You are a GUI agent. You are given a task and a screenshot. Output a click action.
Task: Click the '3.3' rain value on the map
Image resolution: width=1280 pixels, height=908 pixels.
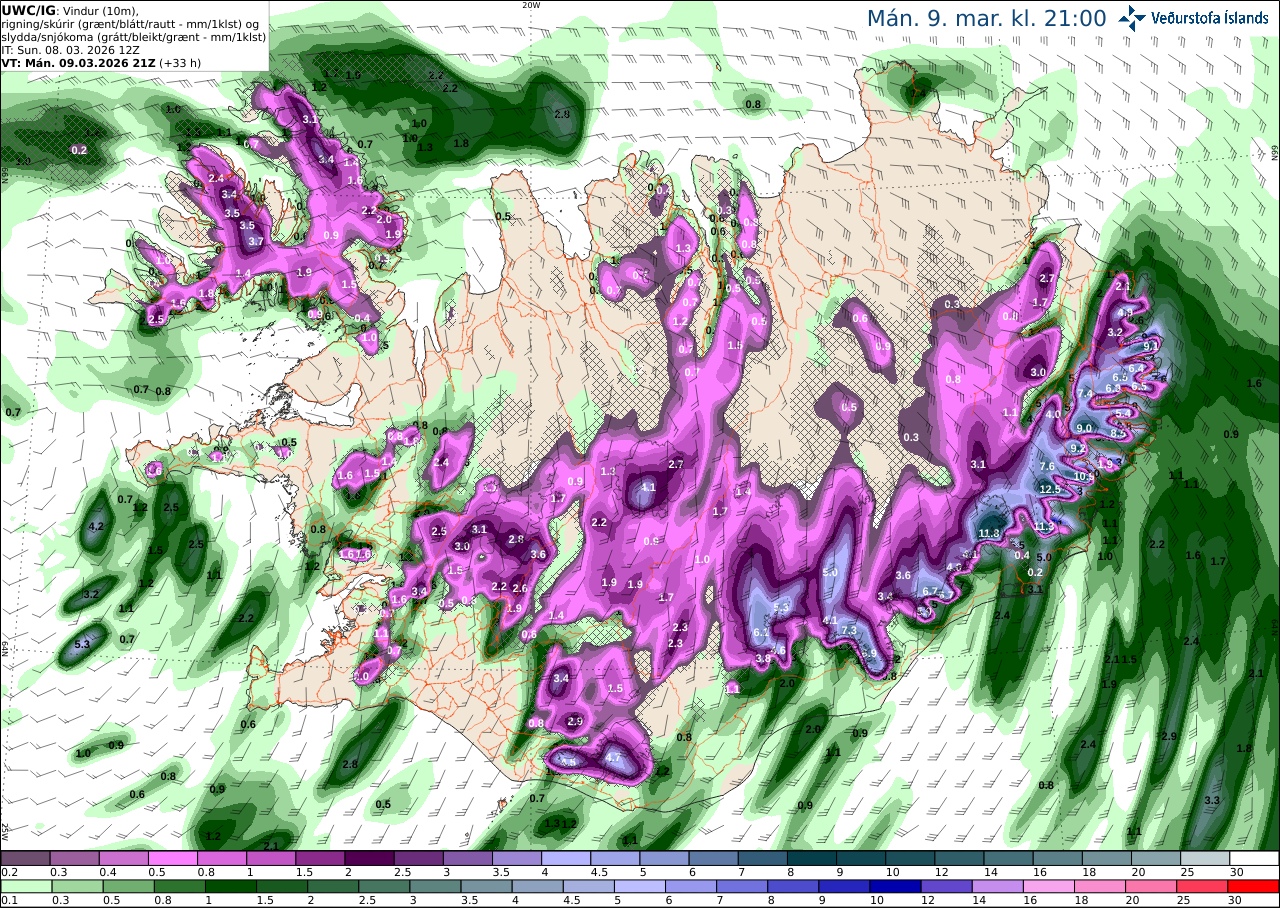pyautogui.click(x=1212, y=801)
